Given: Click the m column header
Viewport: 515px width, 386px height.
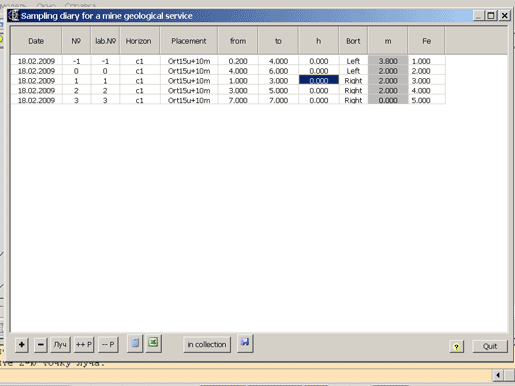Looking at the screenshot, I should coord(388,41).
